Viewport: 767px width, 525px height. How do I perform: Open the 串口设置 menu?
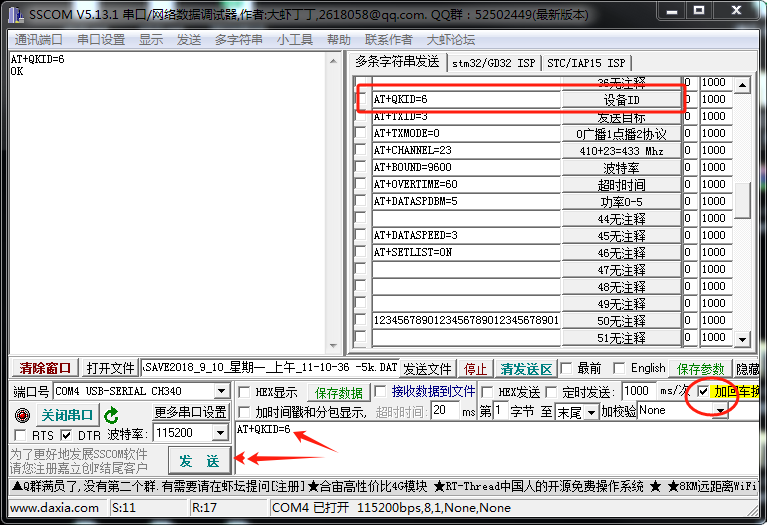click(x=101, y=40)
